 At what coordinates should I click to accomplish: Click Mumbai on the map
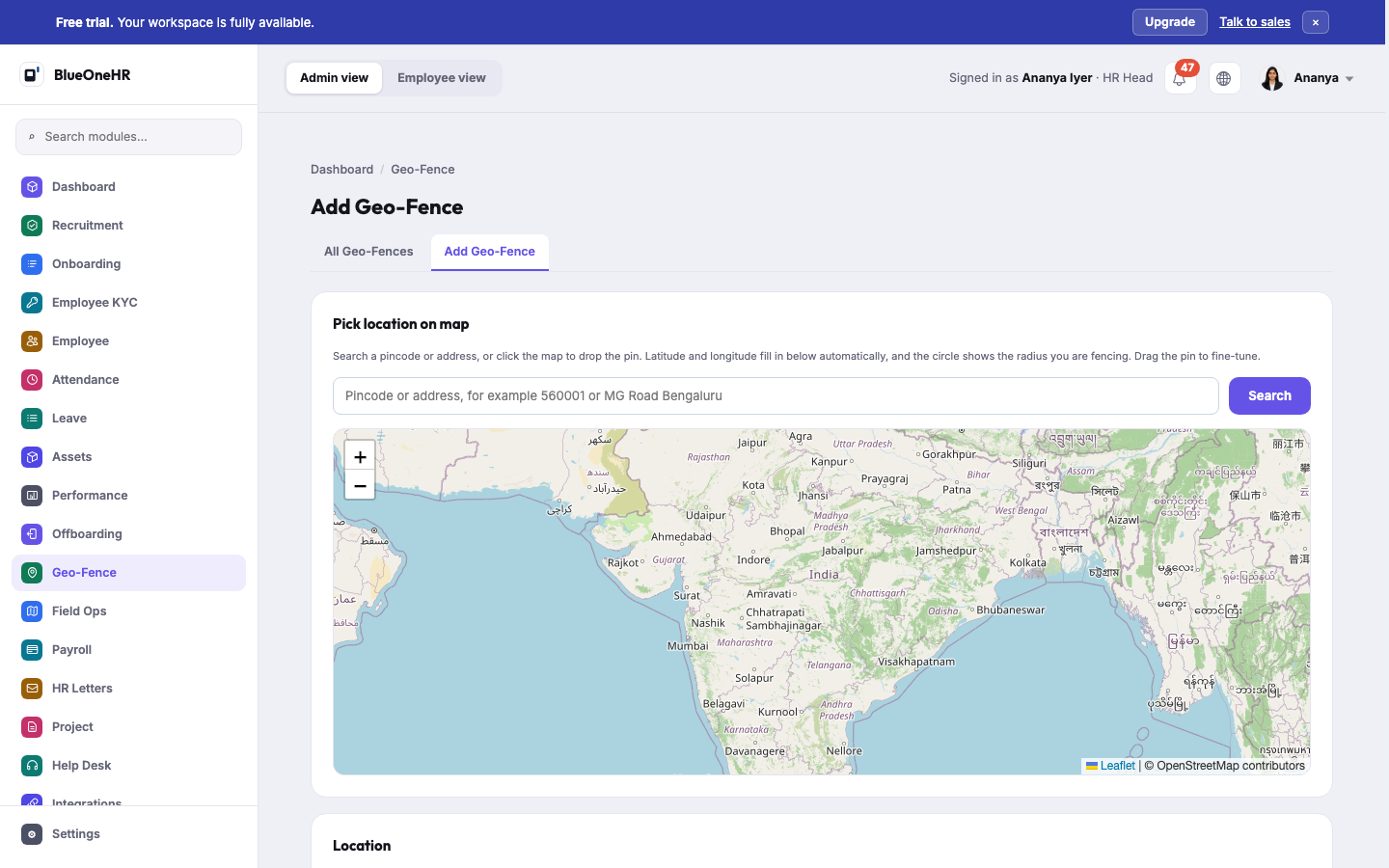pyautogui.click(x=688, y=646)
